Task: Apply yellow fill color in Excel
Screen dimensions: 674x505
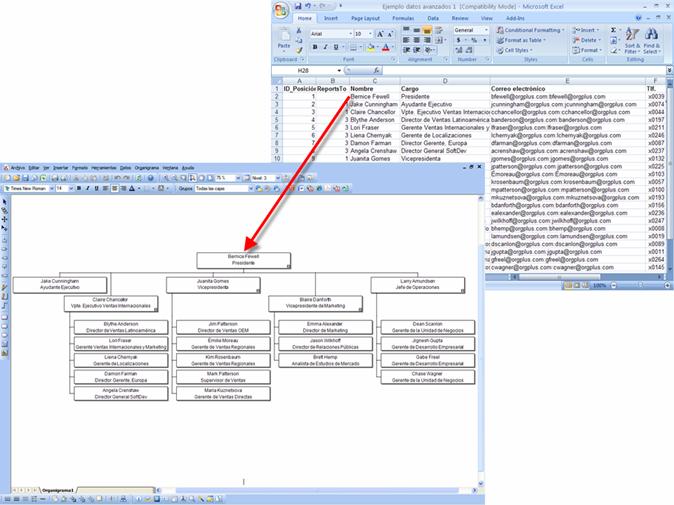Action: coord(371,47)
